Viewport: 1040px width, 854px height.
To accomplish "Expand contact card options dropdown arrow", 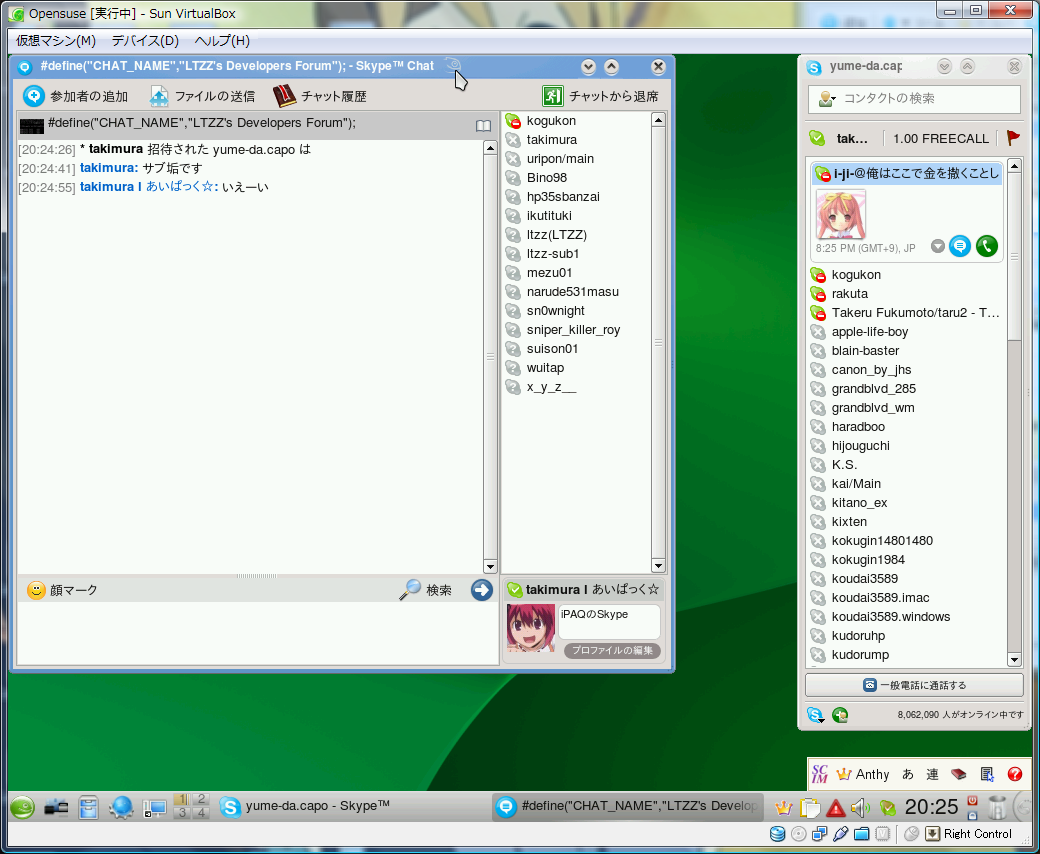I will coord(937,246).
